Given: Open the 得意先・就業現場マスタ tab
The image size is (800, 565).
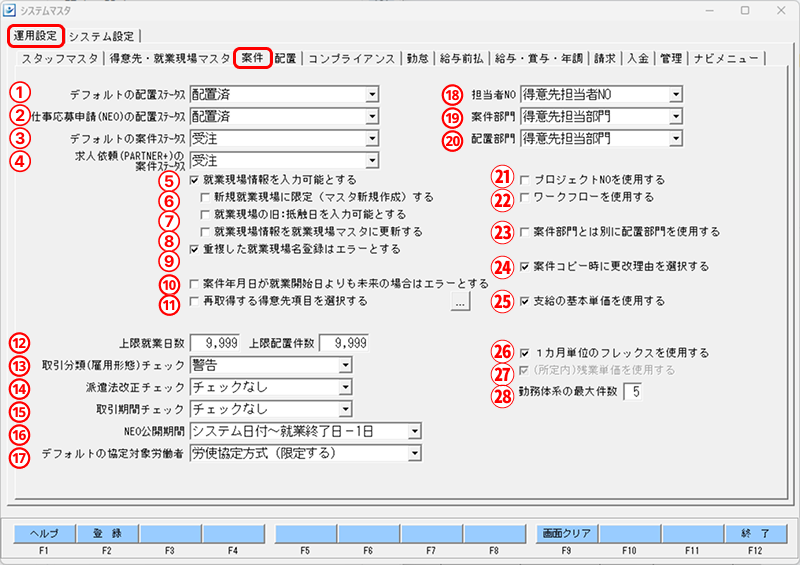Looking at the screenshot, I should tap(169, 58).
